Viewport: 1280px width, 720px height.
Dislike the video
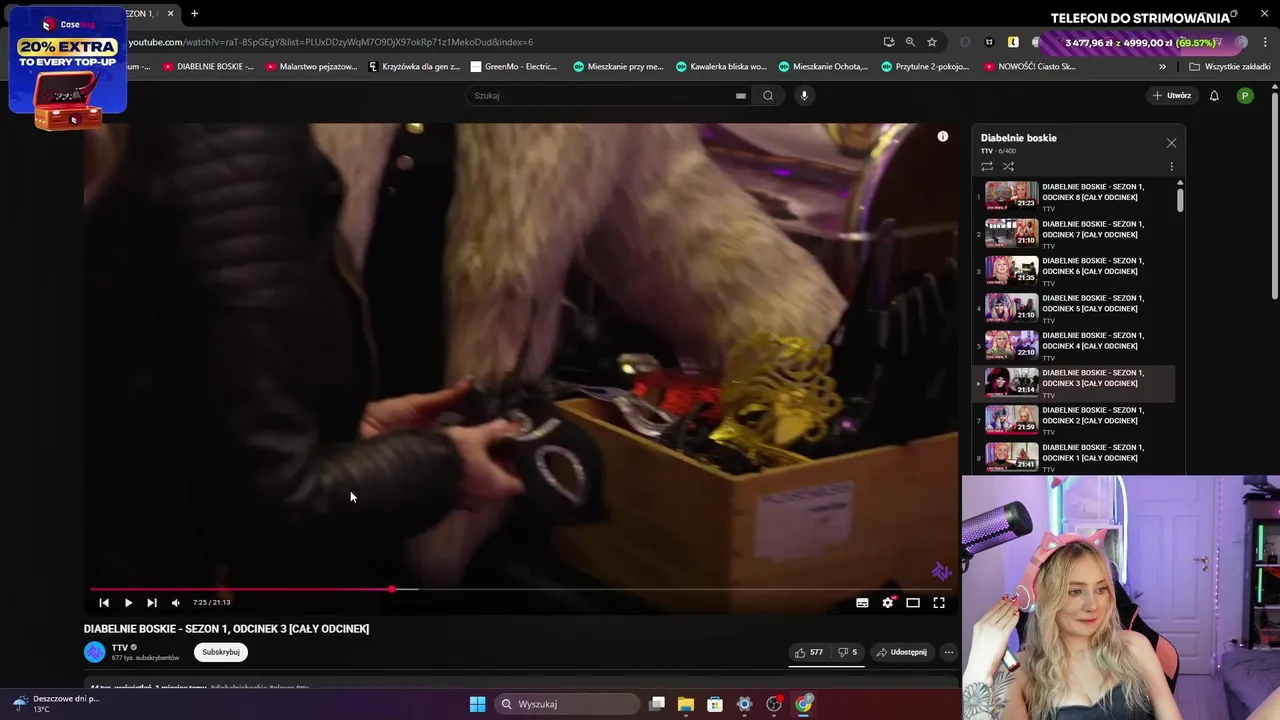coord(847,652)
